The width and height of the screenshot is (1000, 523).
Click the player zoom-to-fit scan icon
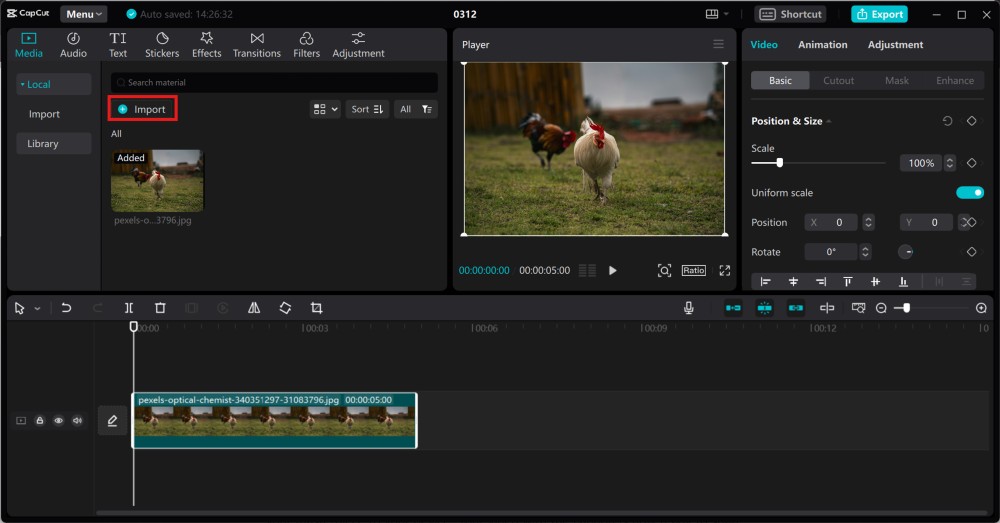click(664, 270)
